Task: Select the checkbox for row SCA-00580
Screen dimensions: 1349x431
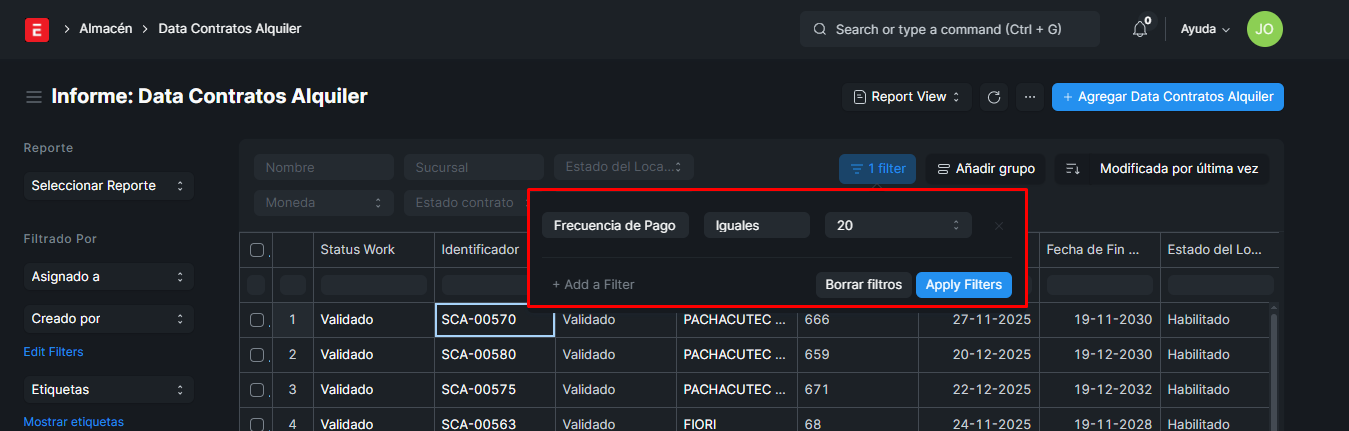Action: [x=257, y=355]
